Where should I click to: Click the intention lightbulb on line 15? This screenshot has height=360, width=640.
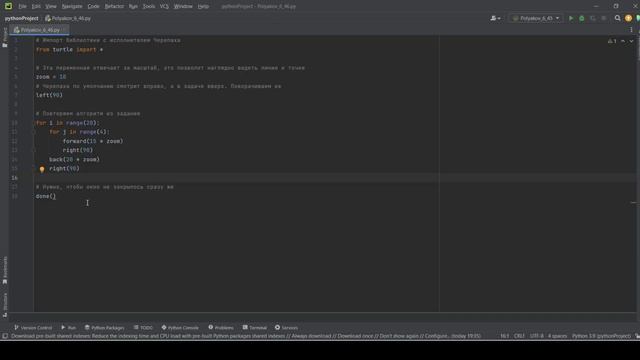point(42,169)
